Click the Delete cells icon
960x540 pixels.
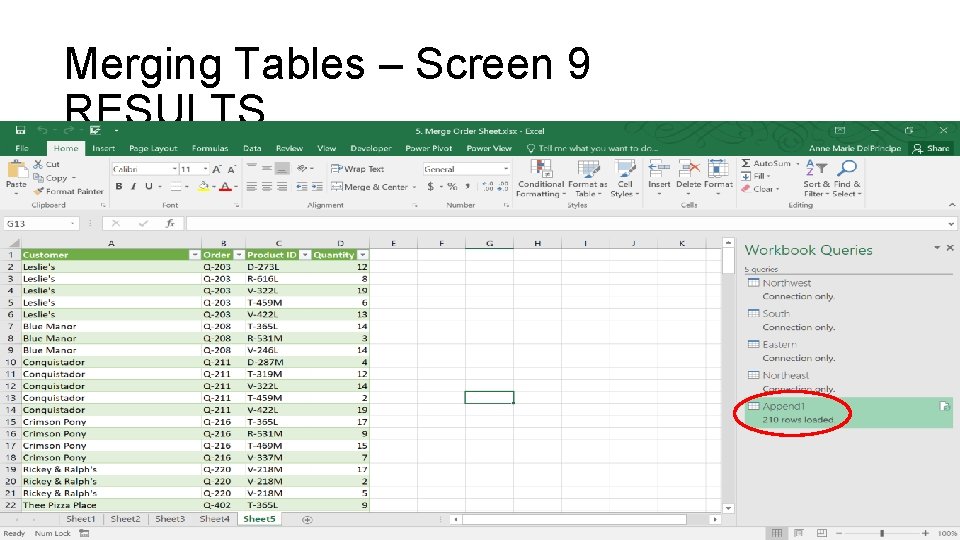pyautogui.click(x=688, y=168)
